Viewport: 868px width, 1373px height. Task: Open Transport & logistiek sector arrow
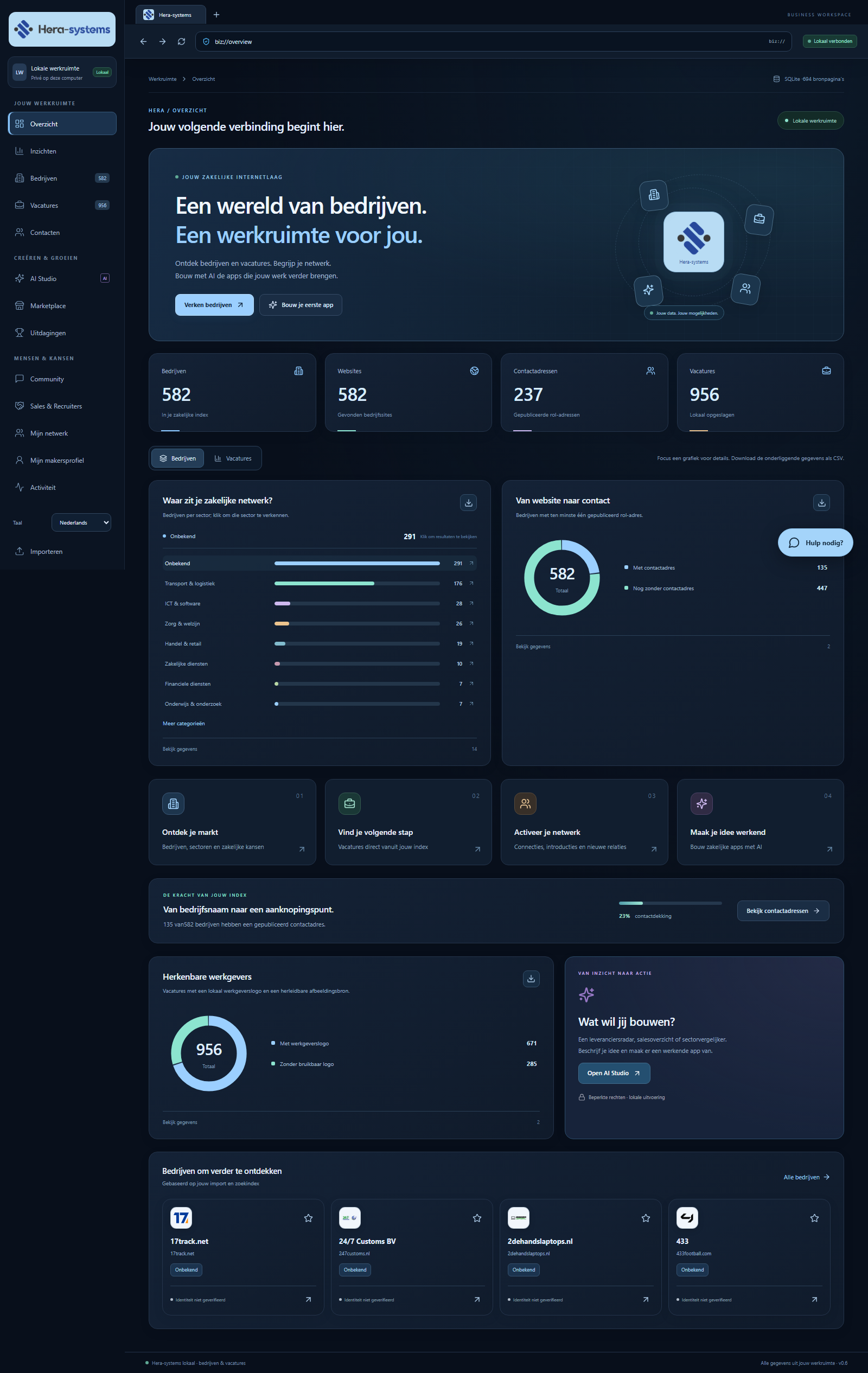click(471, 583)
